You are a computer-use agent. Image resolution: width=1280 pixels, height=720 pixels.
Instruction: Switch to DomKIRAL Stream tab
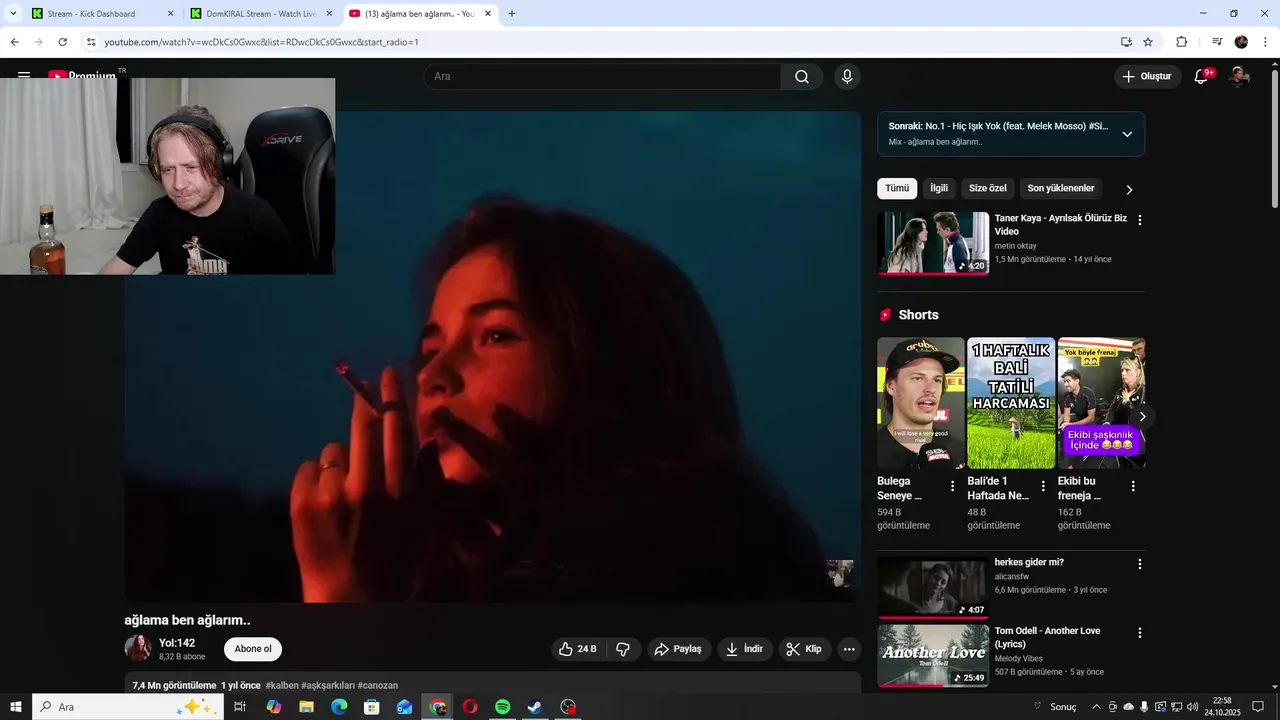259,14
